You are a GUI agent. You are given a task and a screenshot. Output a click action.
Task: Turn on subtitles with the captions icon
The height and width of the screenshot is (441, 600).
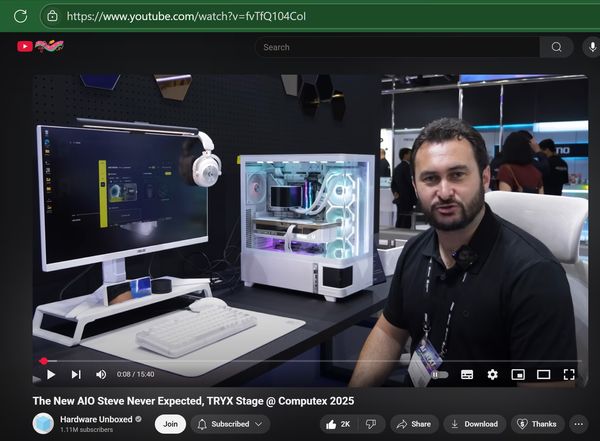[x=467, y=375]
